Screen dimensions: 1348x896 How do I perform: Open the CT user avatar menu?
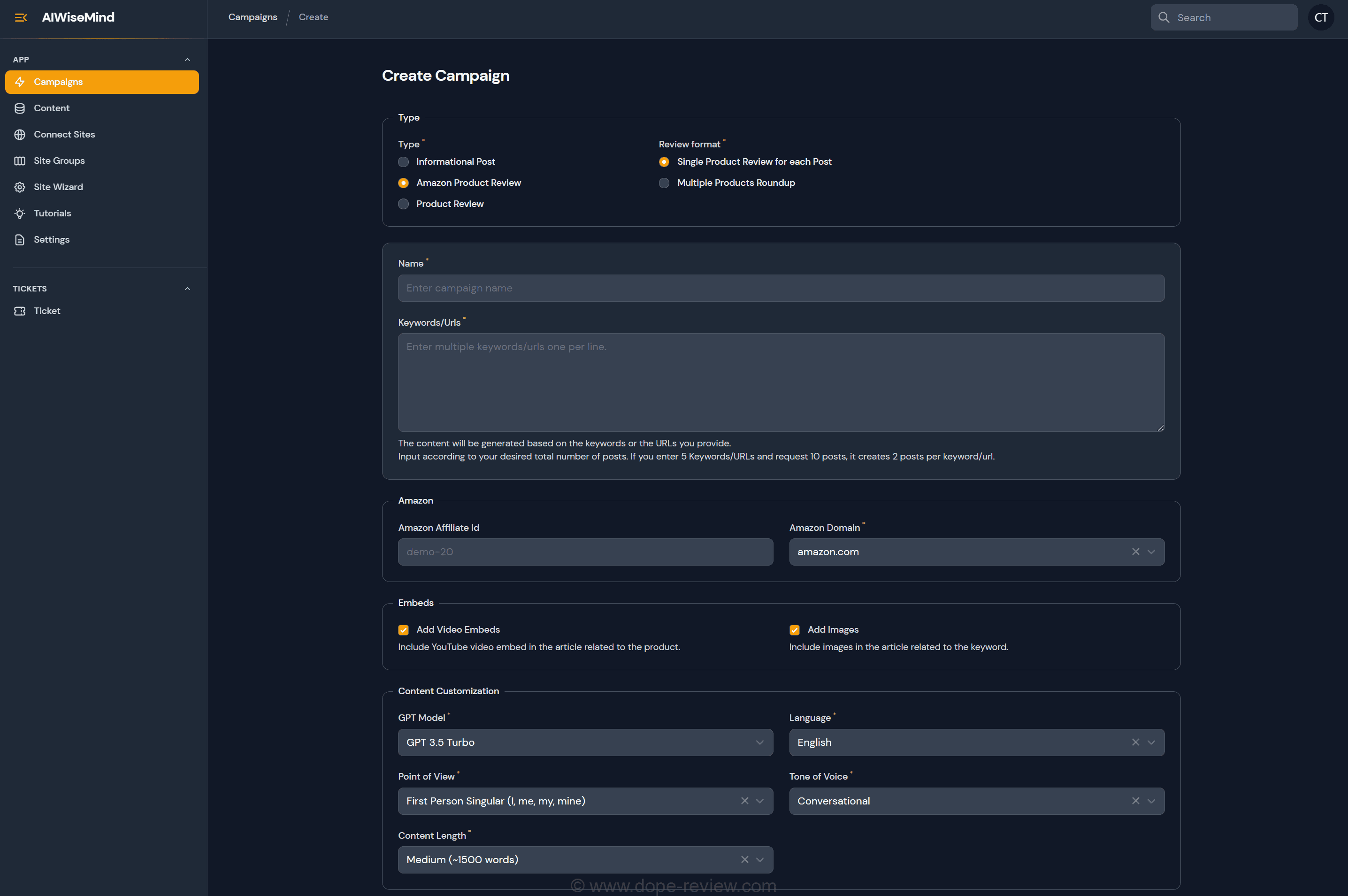click(x=1321, y=18)
